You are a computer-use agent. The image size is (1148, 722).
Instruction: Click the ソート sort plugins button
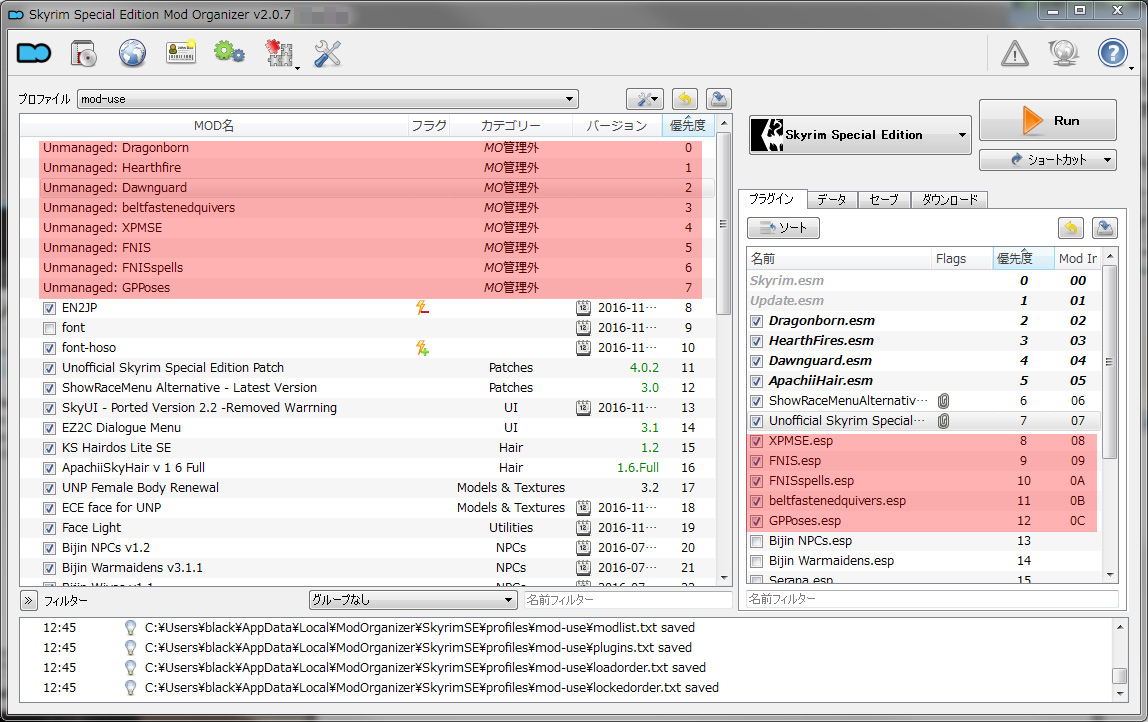tap(783, 228)
